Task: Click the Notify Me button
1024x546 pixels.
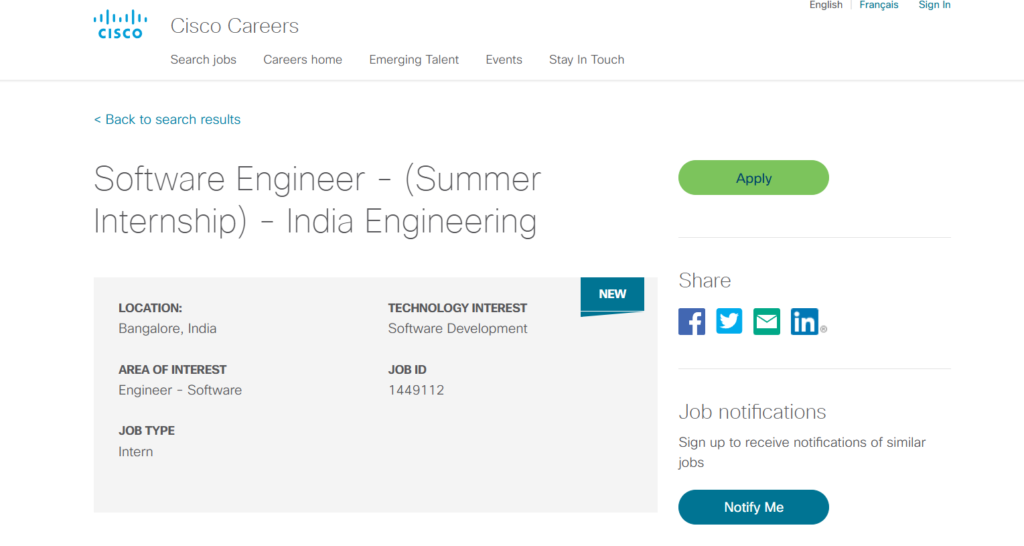Action: pos(754,507)
